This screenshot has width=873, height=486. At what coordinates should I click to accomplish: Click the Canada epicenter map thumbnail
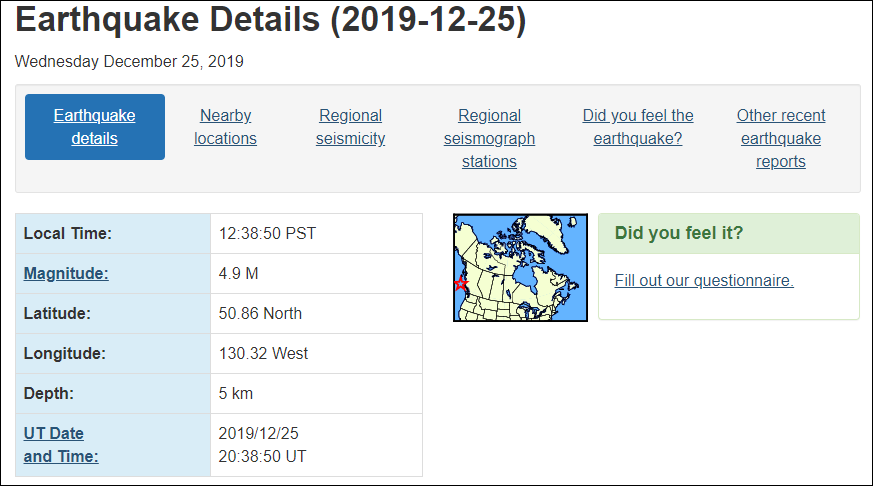coord(520,267)
